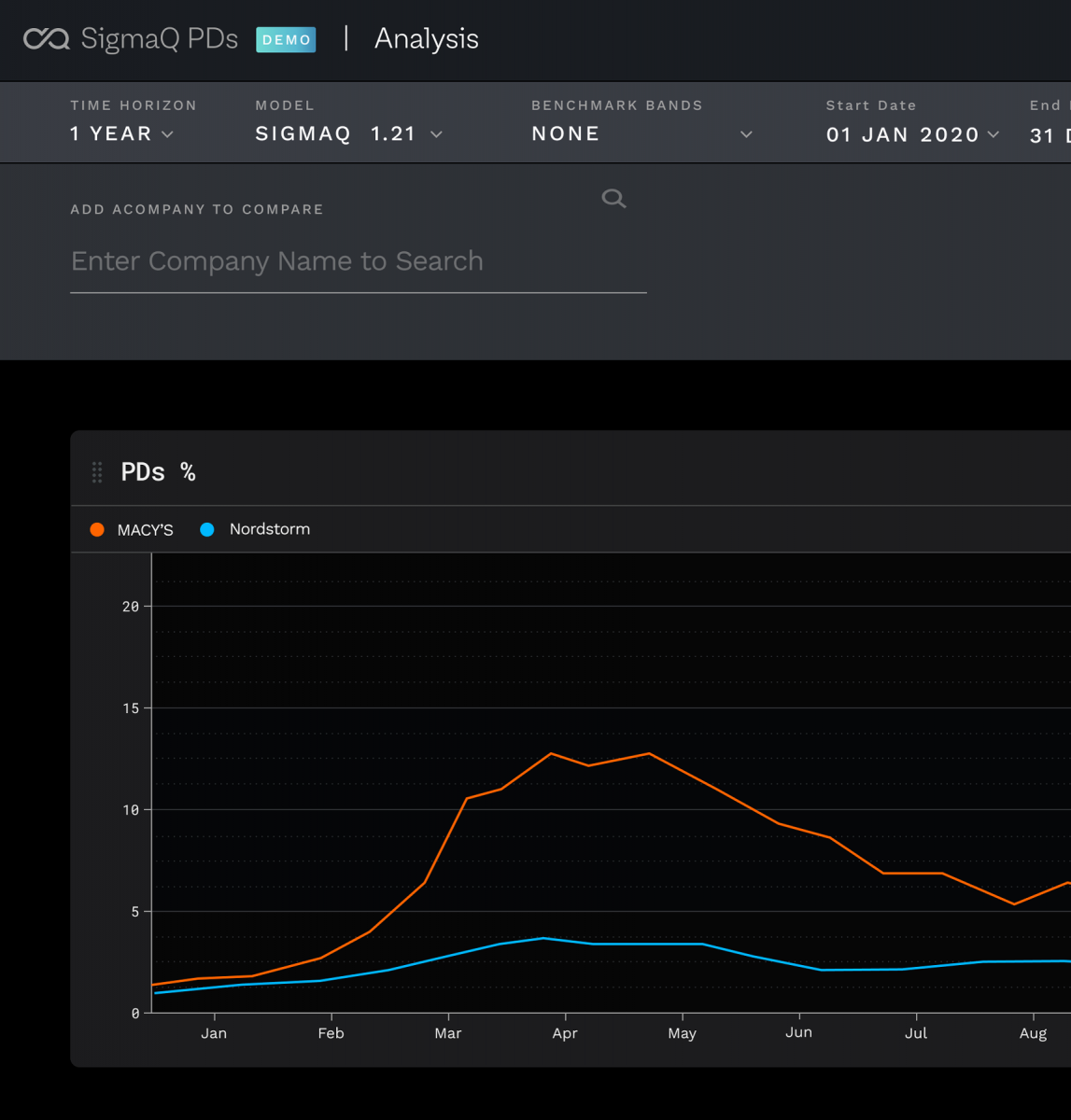Click the search magnifier icon
The image size is (1071, 1120).
613,198
